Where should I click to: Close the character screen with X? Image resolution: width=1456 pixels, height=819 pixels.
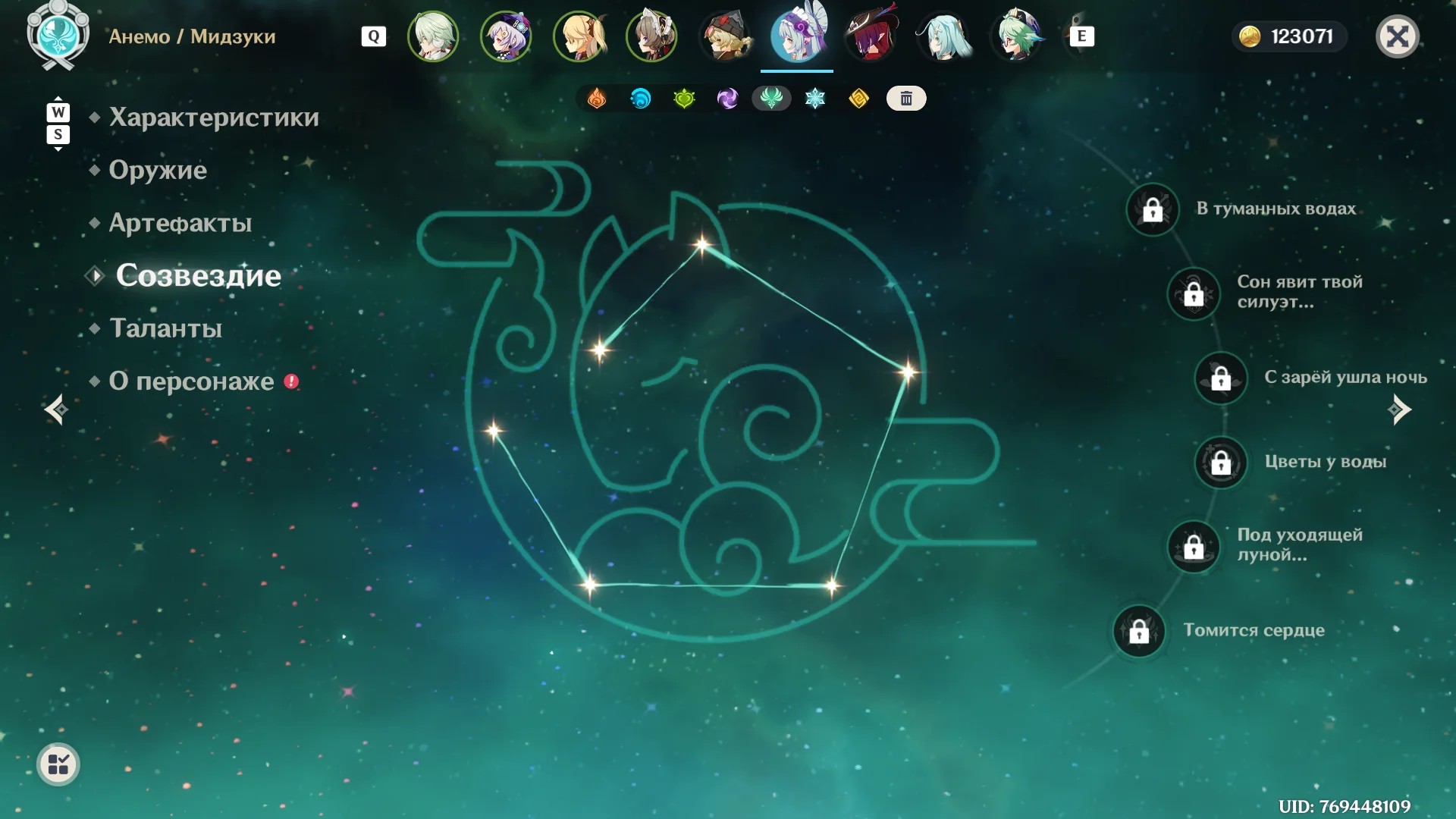[1397, 36]
